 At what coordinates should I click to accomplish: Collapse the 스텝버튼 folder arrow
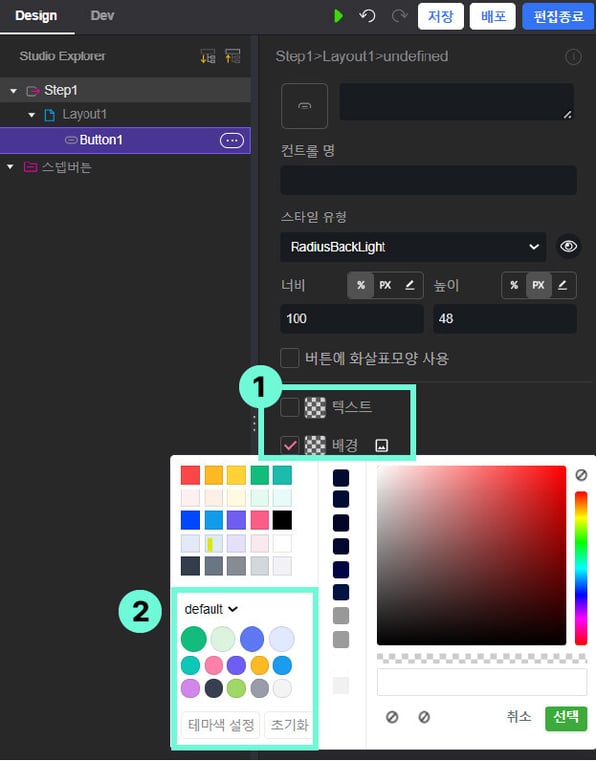[10, 167]
